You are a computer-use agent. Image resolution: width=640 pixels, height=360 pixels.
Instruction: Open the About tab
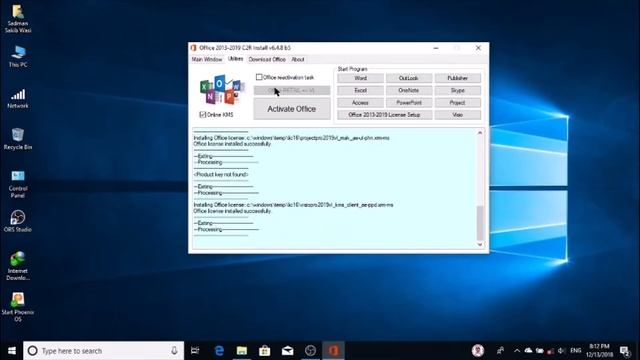click(298, 60)
